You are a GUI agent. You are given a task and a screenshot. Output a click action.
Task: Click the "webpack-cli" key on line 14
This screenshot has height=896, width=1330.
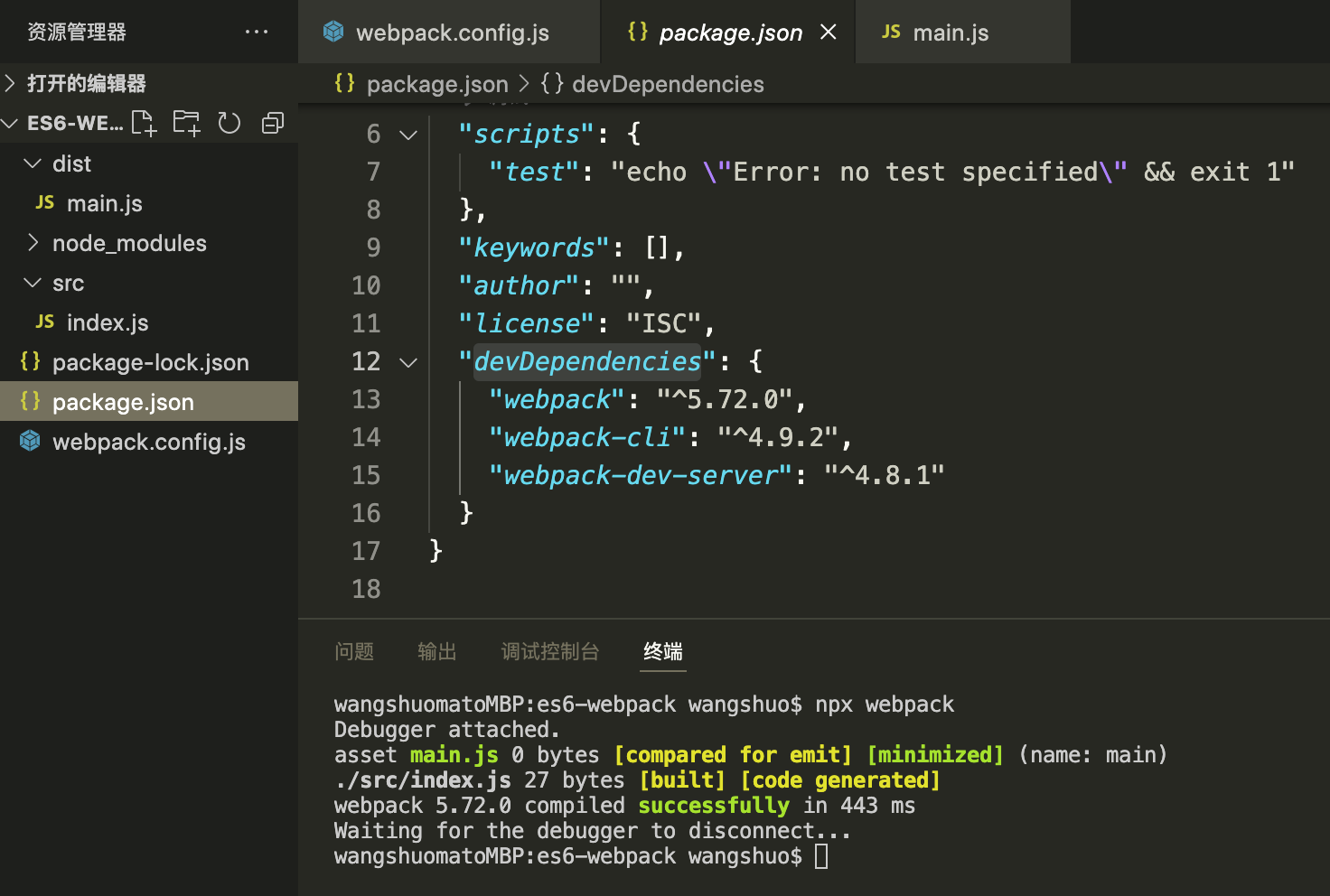pos(587,437)
